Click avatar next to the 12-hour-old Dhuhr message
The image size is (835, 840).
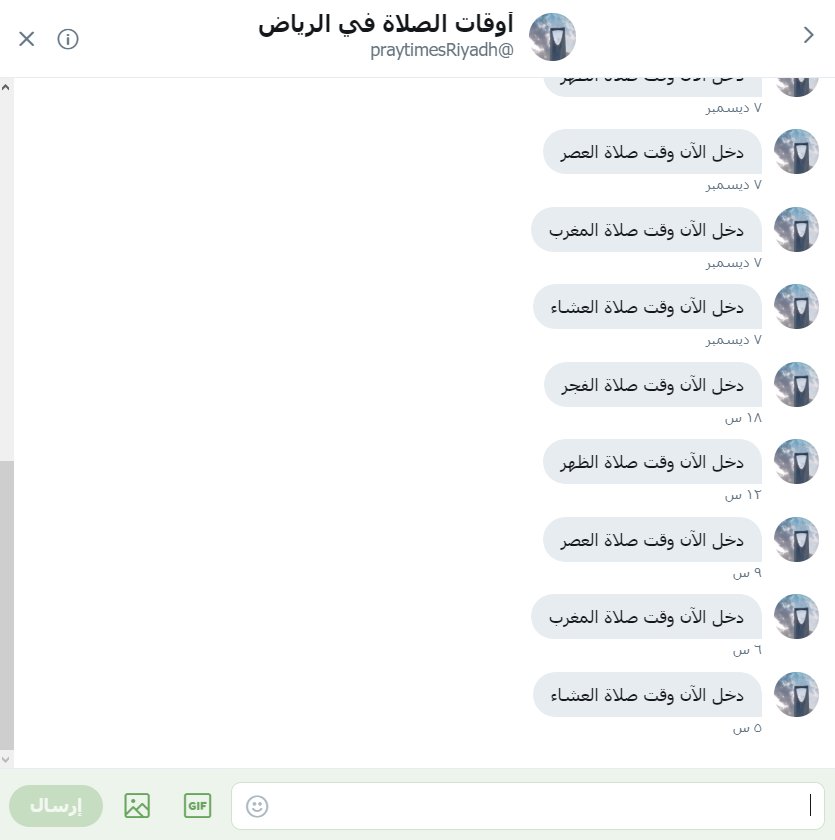[x=796, y=461]
